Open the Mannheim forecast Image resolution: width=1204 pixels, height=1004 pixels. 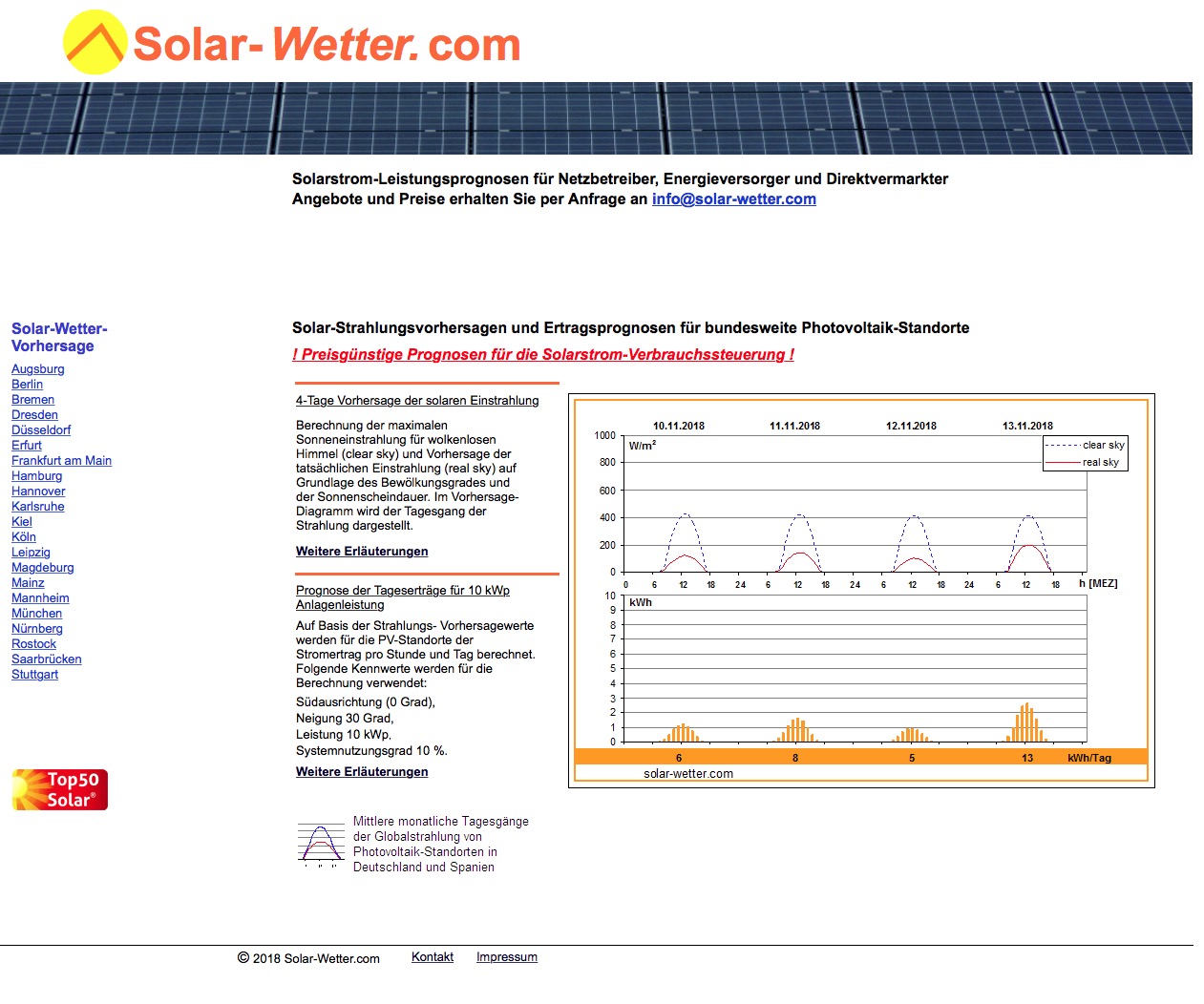click(x=40, y=597)
